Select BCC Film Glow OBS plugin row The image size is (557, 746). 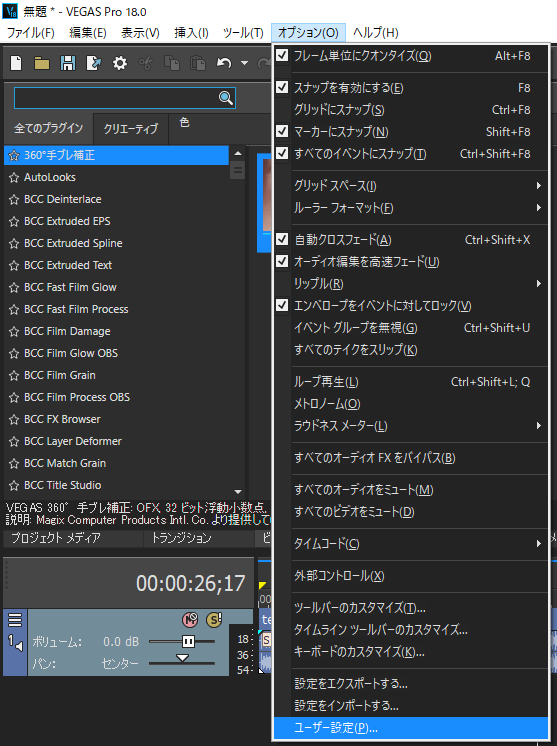coord(116,353)
